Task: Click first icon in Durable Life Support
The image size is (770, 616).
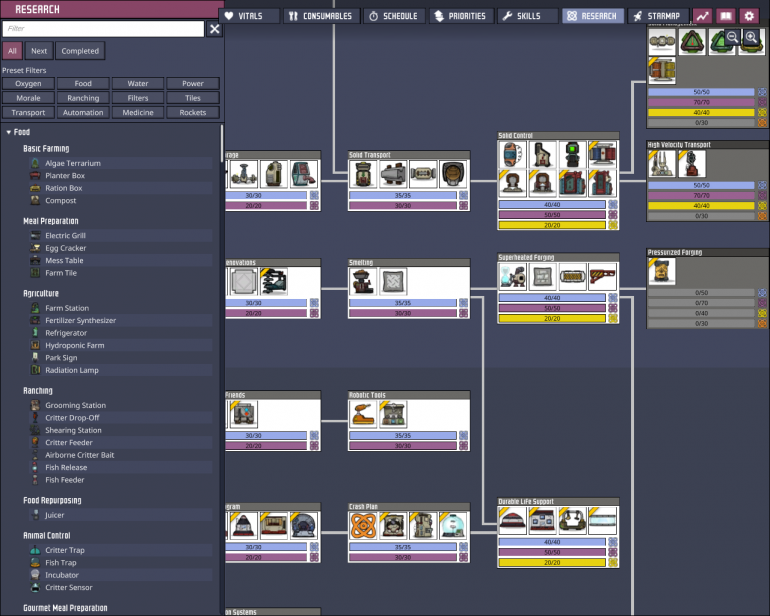Action: [512, 521]
